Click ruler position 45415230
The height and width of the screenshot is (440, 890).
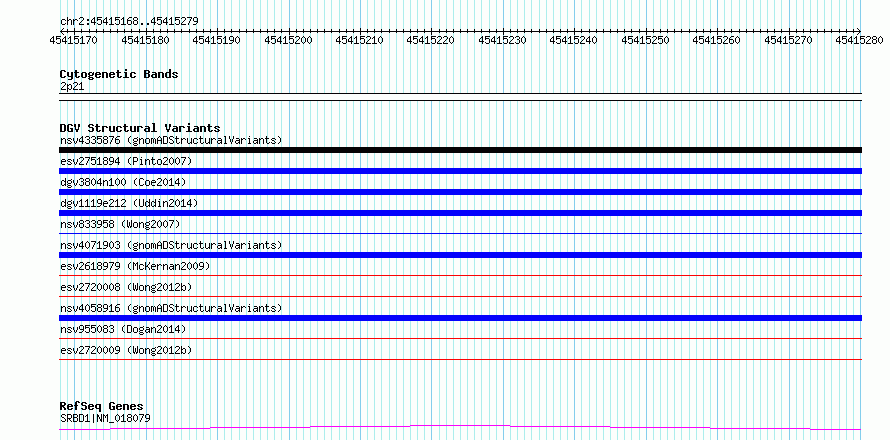click(x=502, y=40)
